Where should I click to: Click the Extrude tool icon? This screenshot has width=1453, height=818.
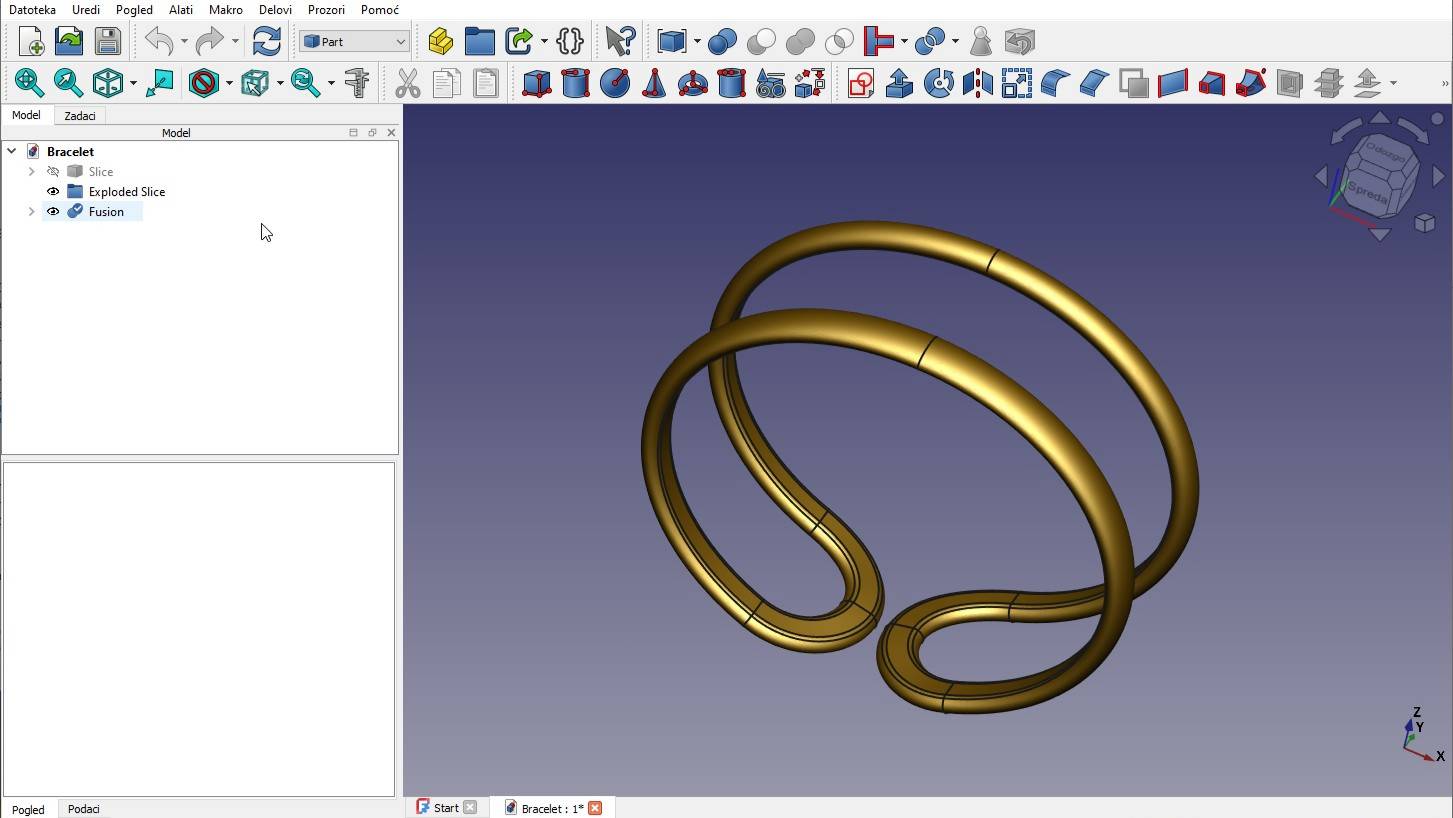[899, 83]
